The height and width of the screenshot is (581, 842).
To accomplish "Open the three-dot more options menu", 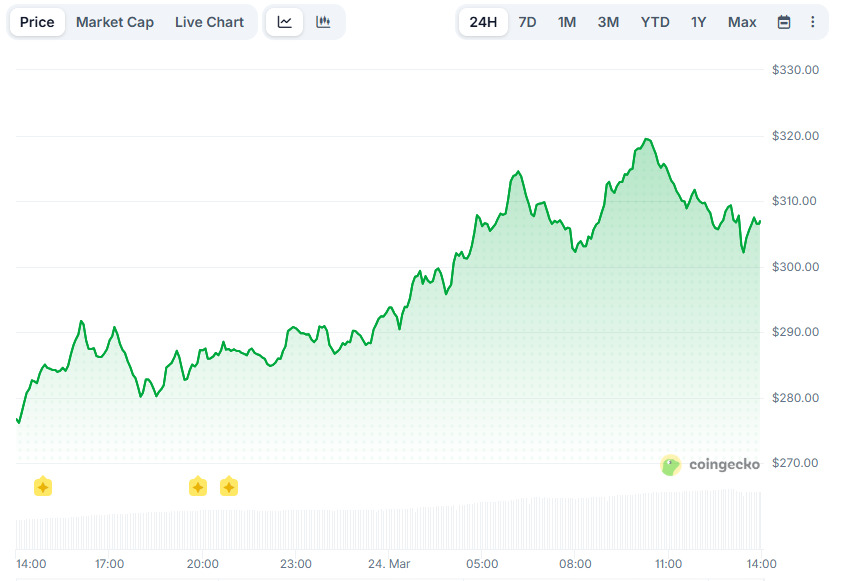I will tap(812, 22).
